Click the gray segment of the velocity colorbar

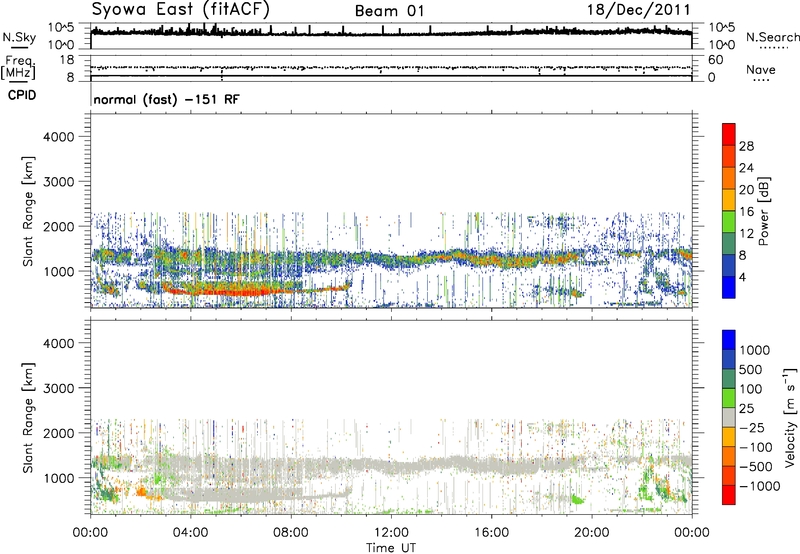click(x=729, y=417)
